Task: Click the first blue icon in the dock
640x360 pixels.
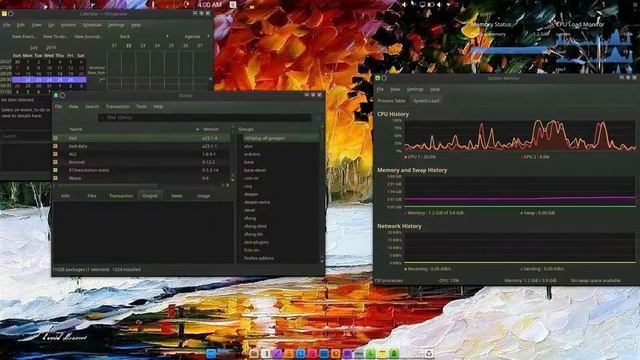Action: point(211,353)
